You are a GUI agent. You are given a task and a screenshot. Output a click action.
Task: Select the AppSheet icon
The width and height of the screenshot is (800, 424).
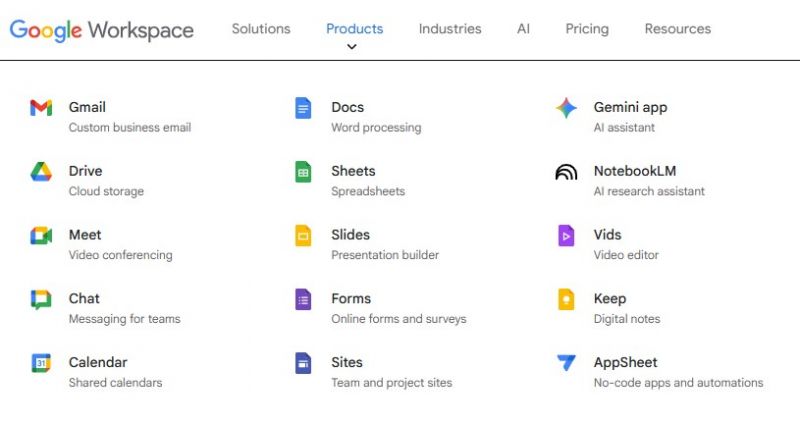coord(566,363)
